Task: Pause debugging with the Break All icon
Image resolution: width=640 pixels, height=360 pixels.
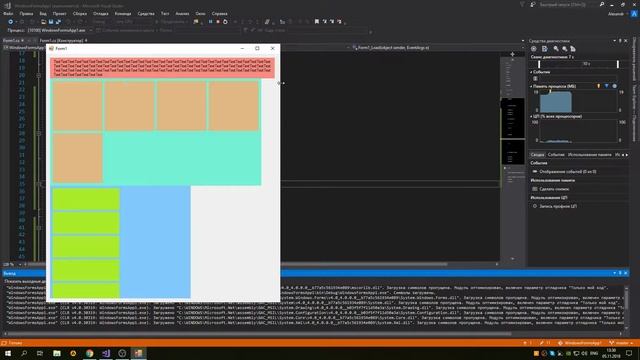Action: point(211,22)
